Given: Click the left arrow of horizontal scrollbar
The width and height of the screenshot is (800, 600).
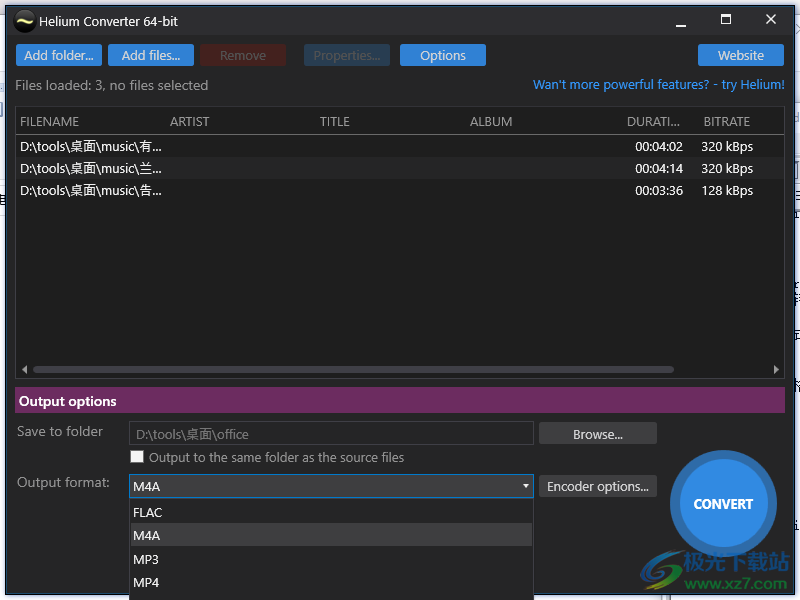Looking at the screenshot, I should point(24,369).
